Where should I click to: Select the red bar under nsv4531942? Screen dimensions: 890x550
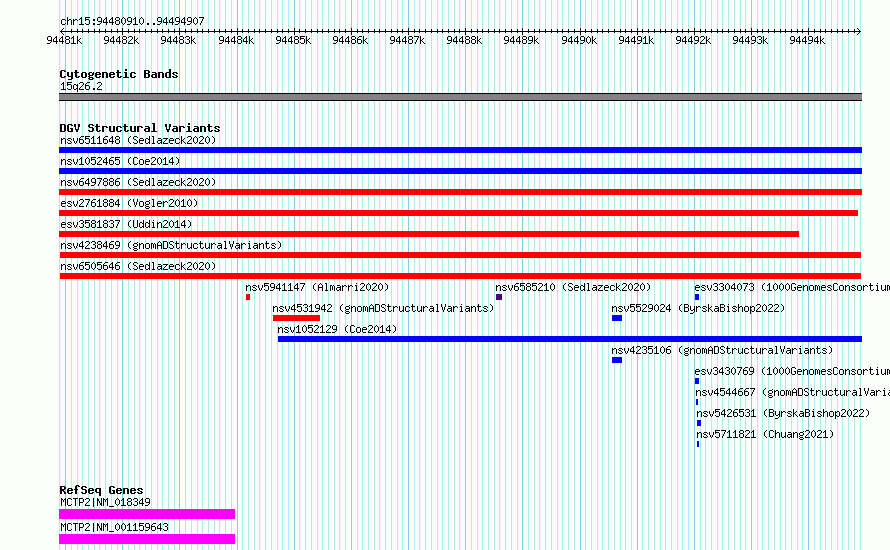[296, 318]
